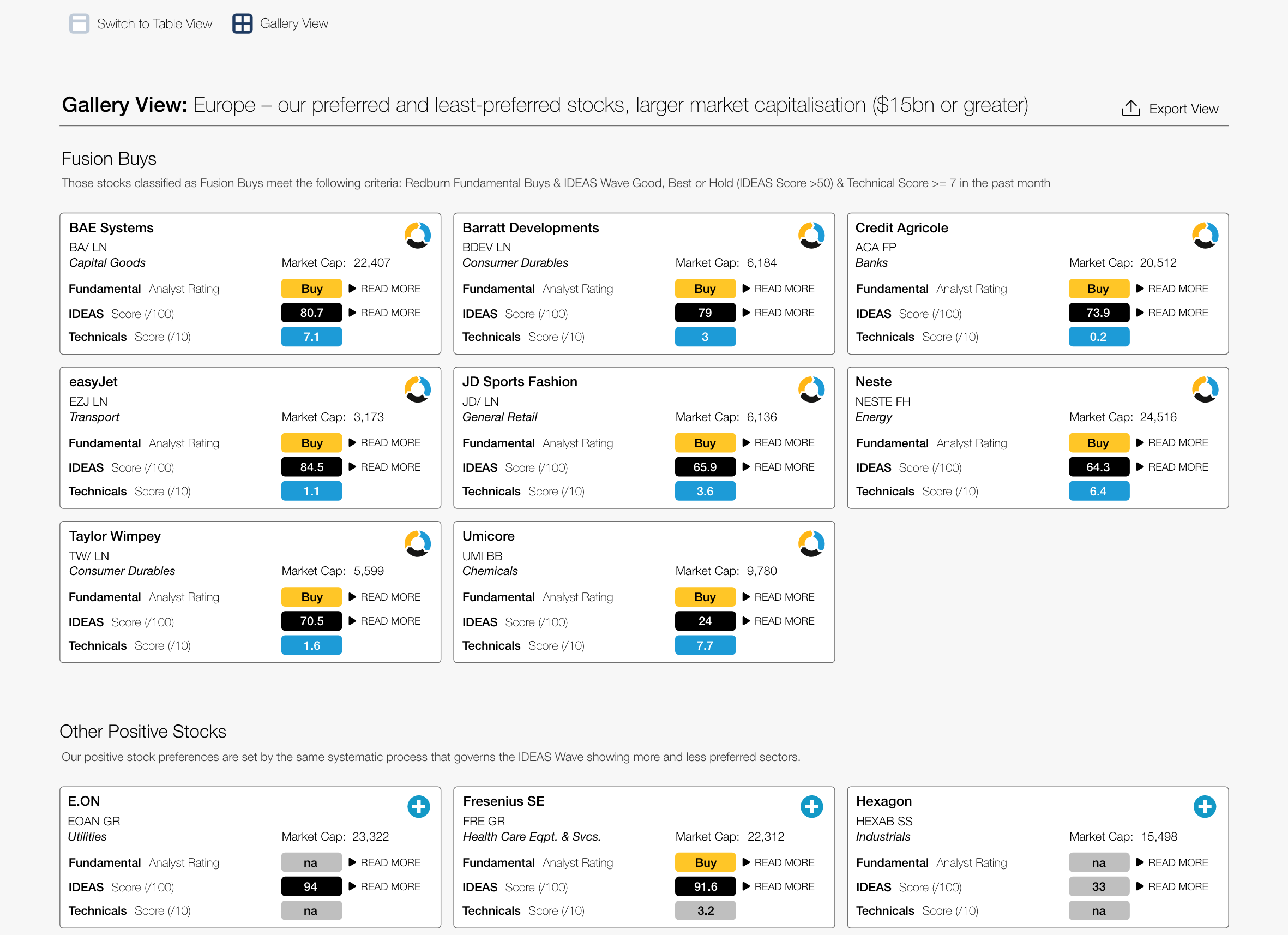
Task: Click the BAE Systems card title
Action: tap(111, 228)
